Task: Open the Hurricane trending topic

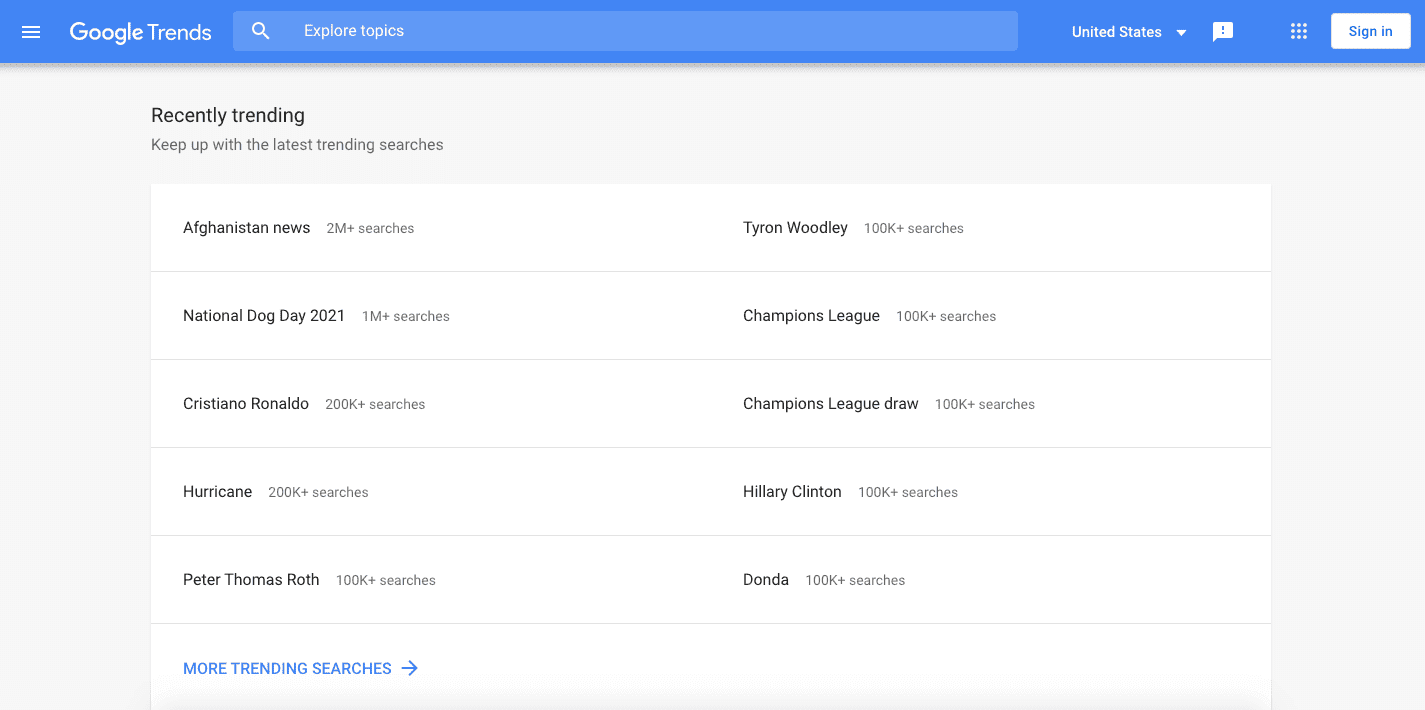Action: point(217,491)
